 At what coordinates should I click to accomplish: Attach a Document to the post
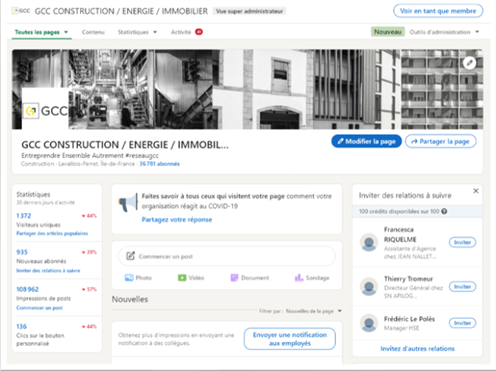tap(250, 278)
